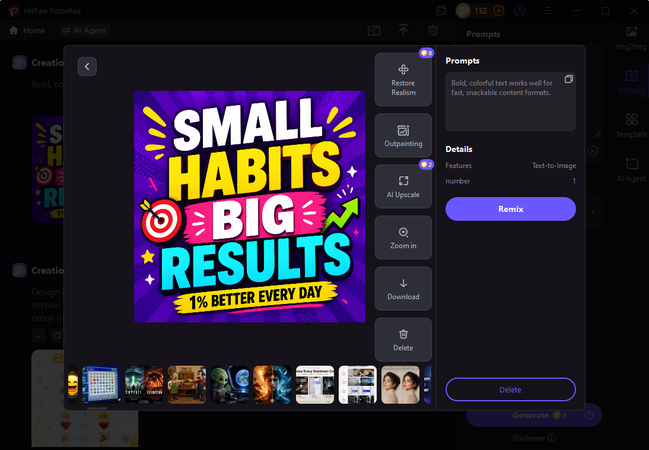Viewport: 649px width, 450px height.
Task: Download the generated image
Action: 403,289
